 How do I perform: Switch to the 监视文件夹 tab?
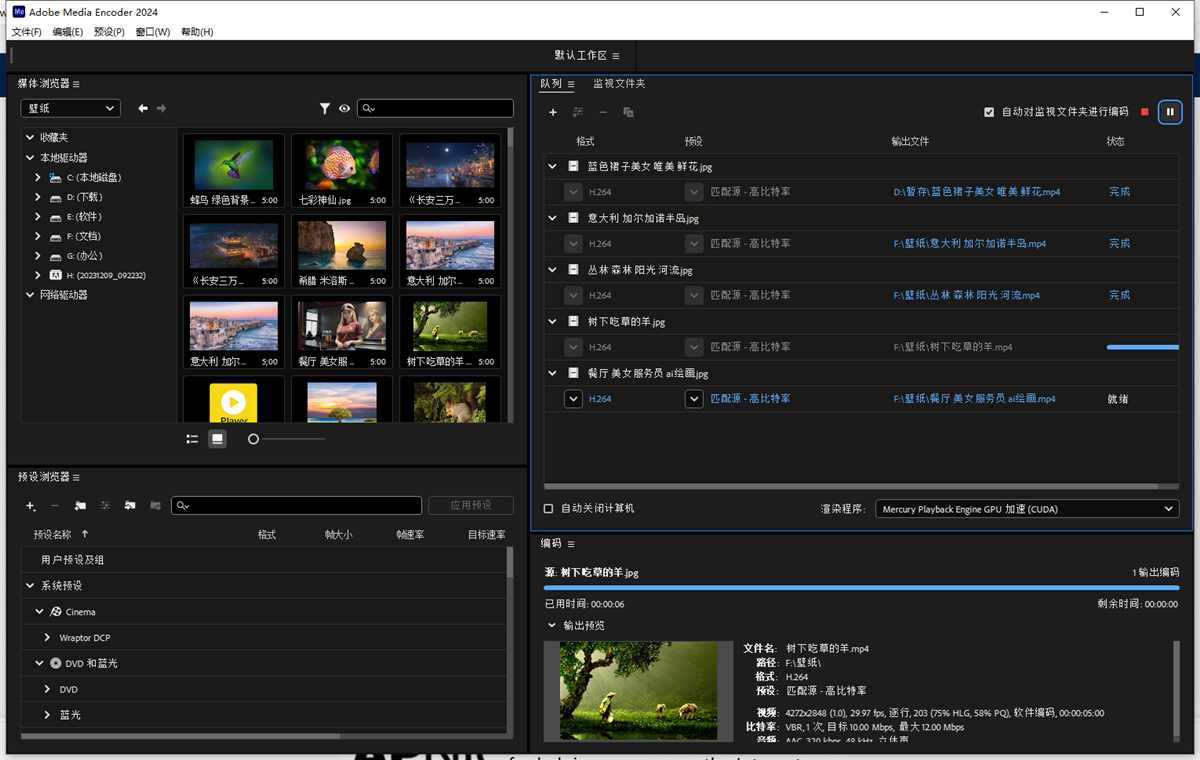(x=619, y=84)
